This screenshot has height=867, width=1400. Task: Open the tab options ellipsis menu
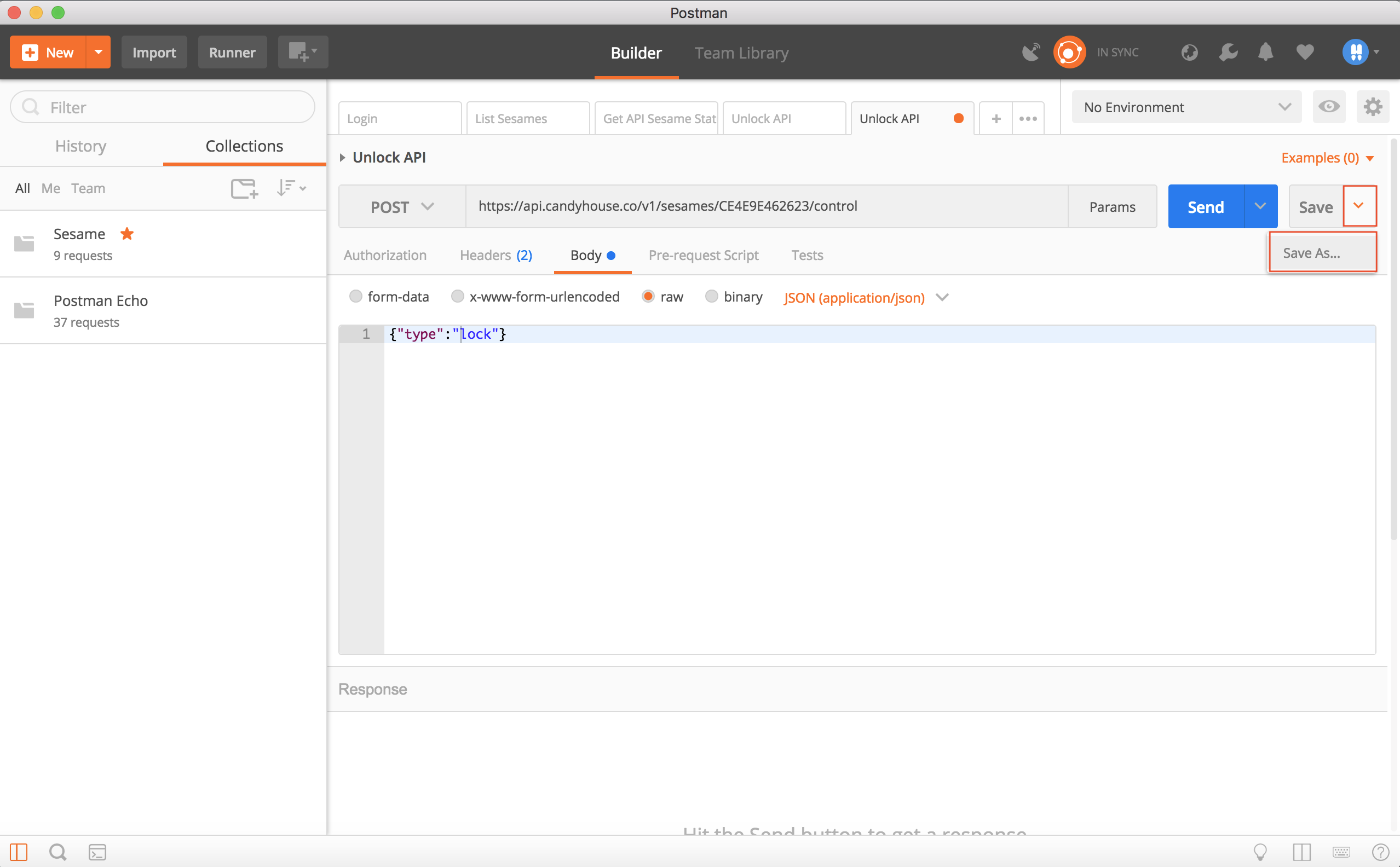coord(1028,118)
